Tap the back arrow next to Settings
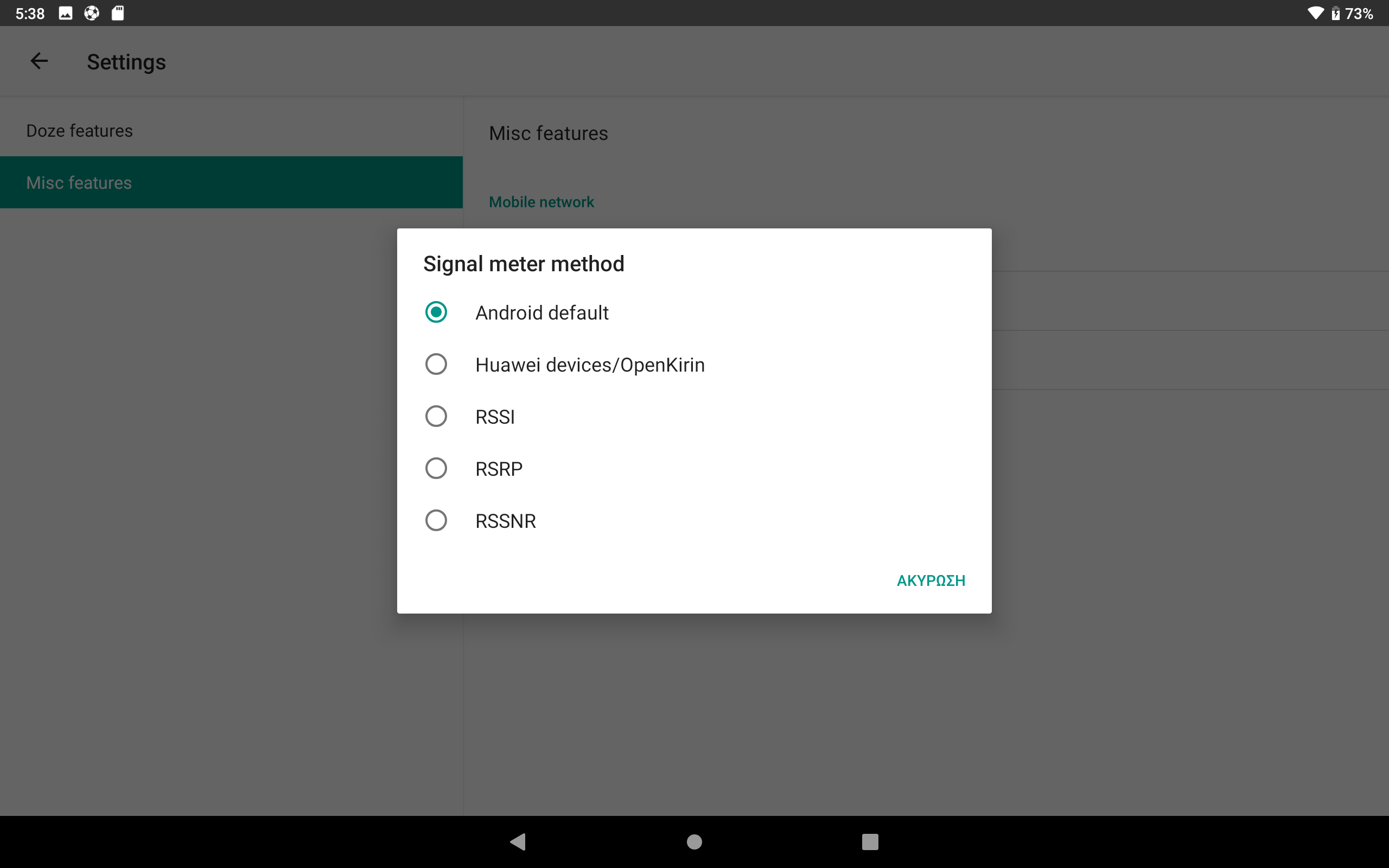 (x=39, y=61)
